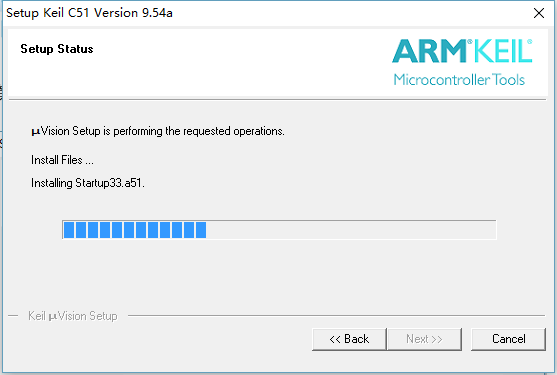Click the greyed-out Next >> button
Viewport: 557px width, 375px height.
[x=424, y=339]
